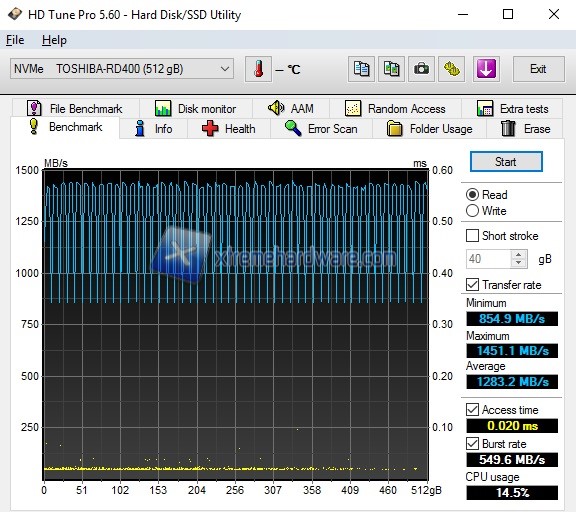This screenshot has height=512, width=576.
Task: Decrease short stroke size with down arrow
Action: coord(519,263)
